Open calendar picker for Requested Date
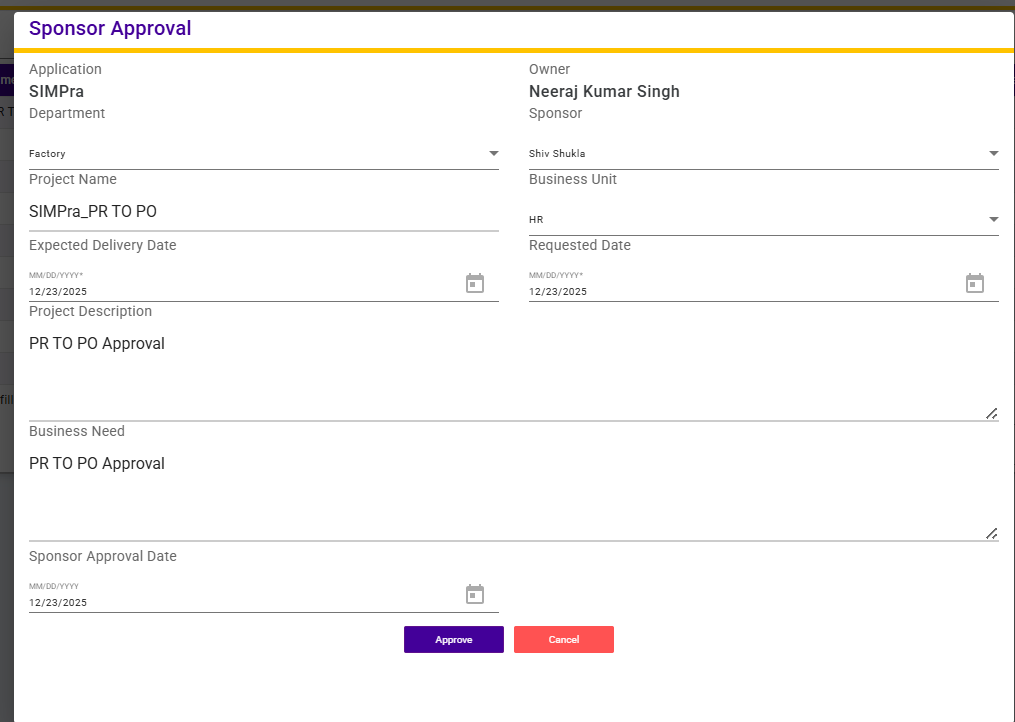Viewport: 1015px width, 722px height. tap(975, 284)
